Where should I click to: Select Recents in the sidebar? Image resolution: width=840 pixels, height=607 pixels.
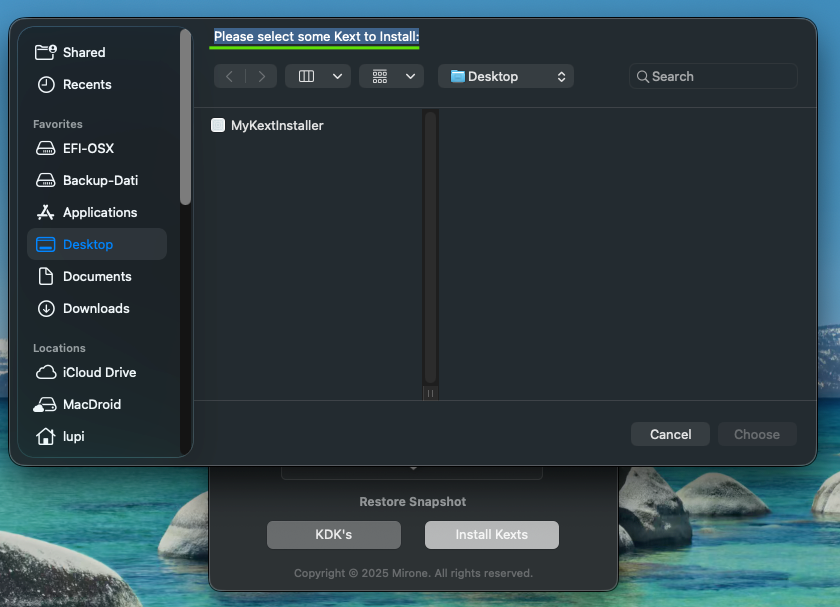[97, 84]
